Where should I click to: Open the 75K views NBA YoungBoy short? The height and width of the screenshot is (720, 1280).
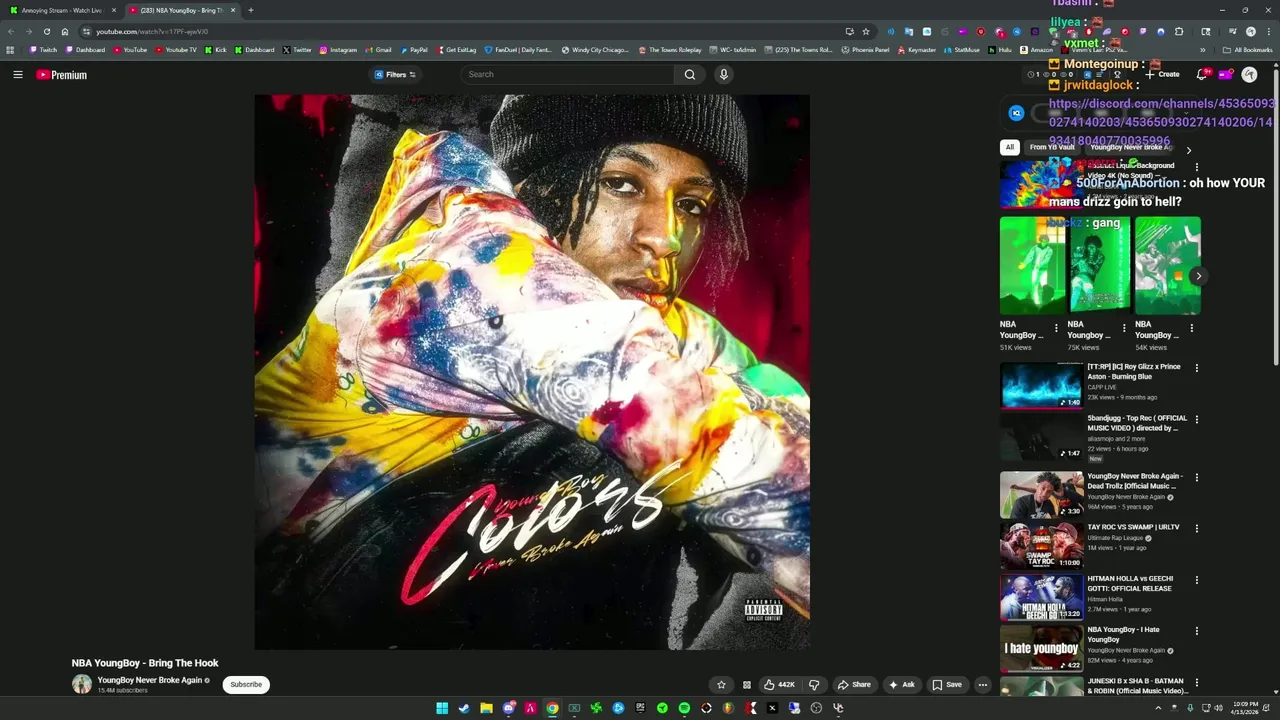1098,265
